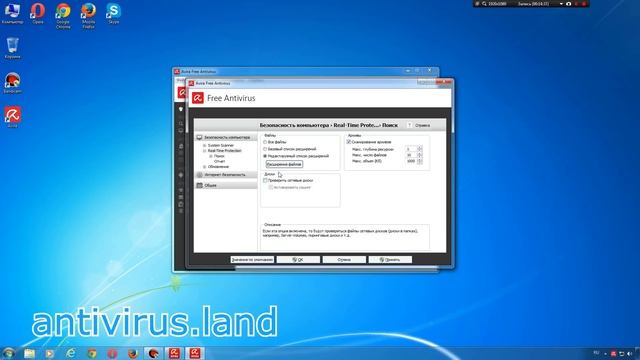Click the search icon in background Avira sidebar

[x=181, y=123]
